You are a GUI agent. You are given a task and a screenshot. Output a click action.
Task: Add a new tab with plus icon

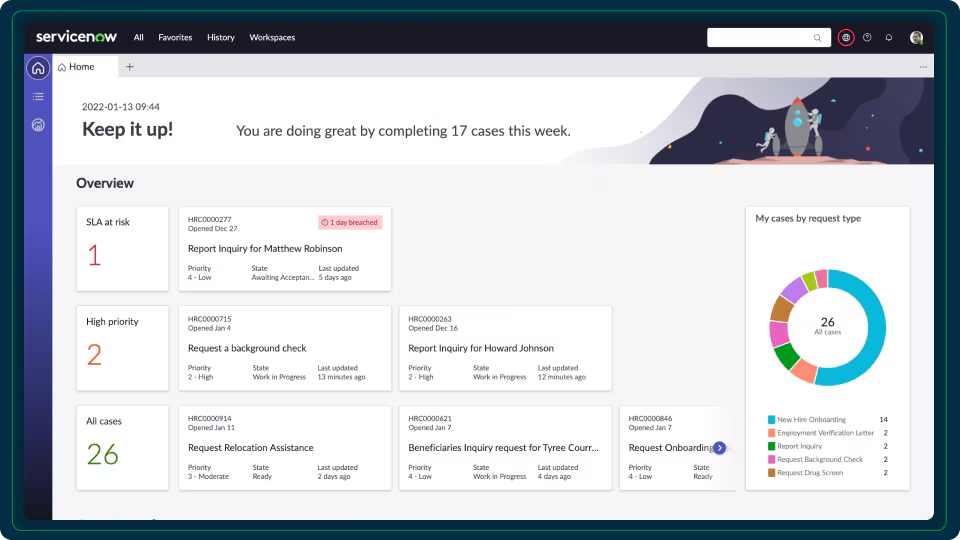point(129,67)
